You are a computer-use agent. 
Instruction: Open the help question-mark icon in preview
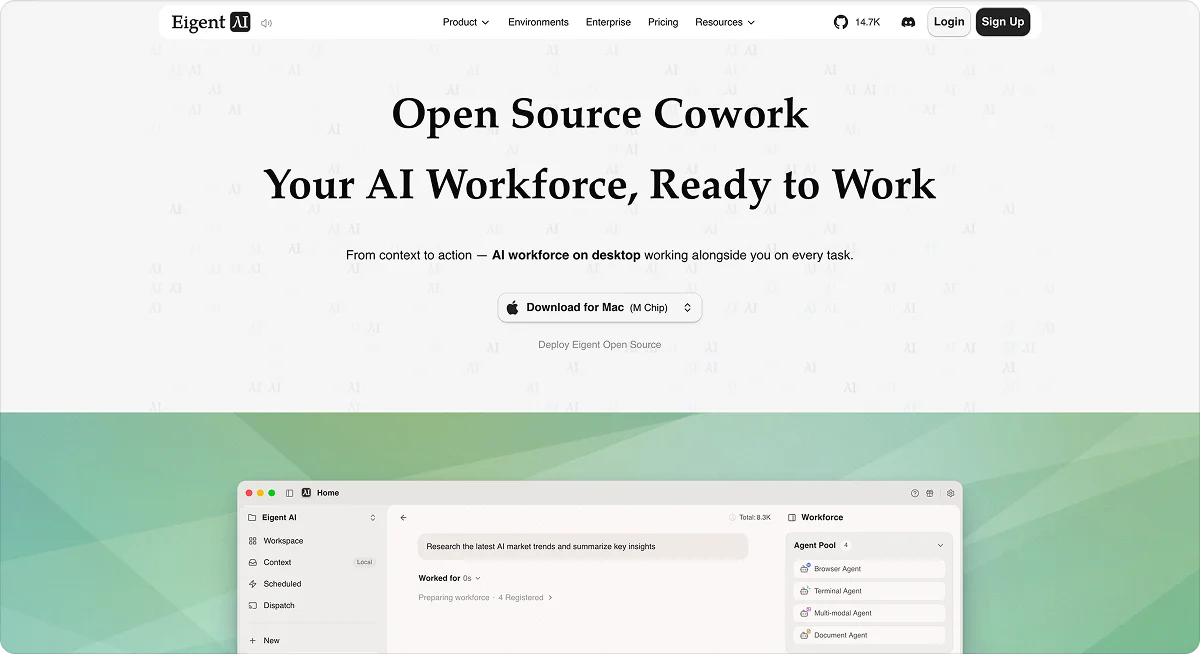(914, 493)
